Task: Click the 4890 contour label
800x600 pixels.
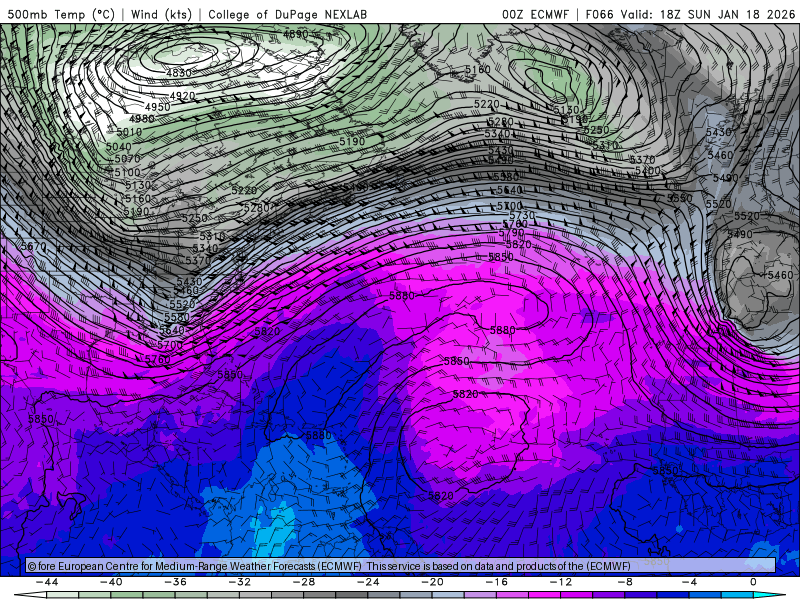Action: [x=295, y=34]
